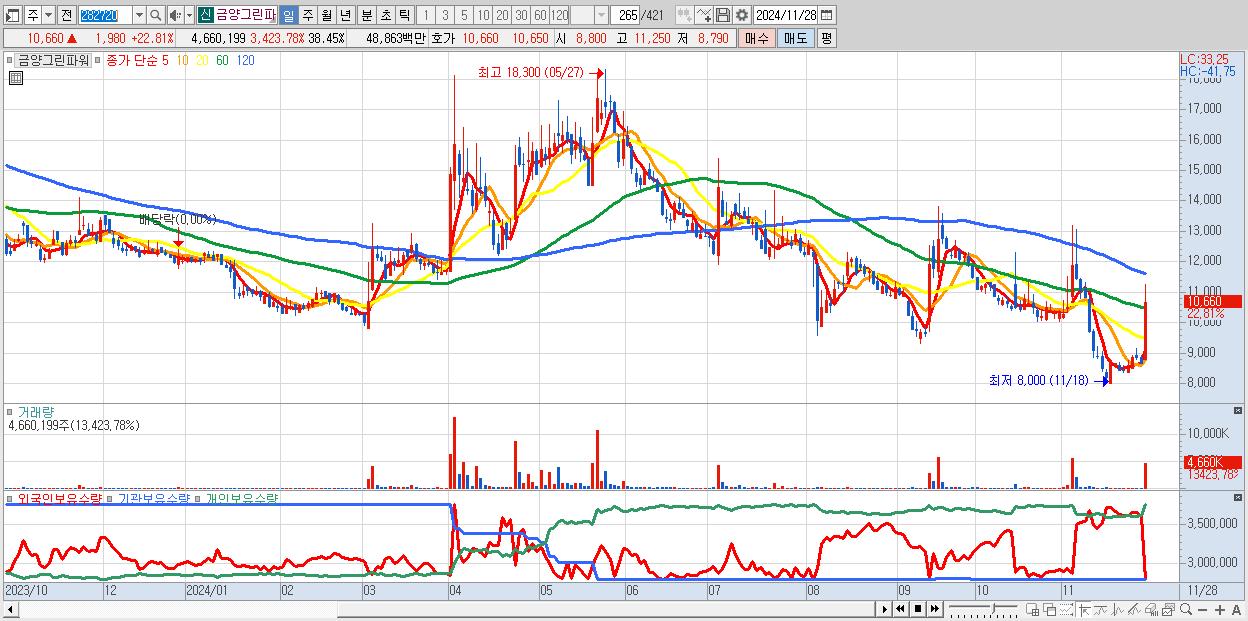Select the 월 monthly chart period
Screen dimensions: 1248x621
pos(326,15)
